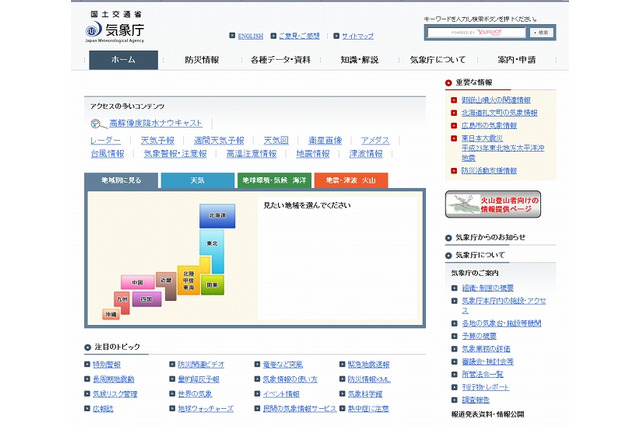Switch to the blue 天気 tab

pyautogui.click(x=198, y=180)
